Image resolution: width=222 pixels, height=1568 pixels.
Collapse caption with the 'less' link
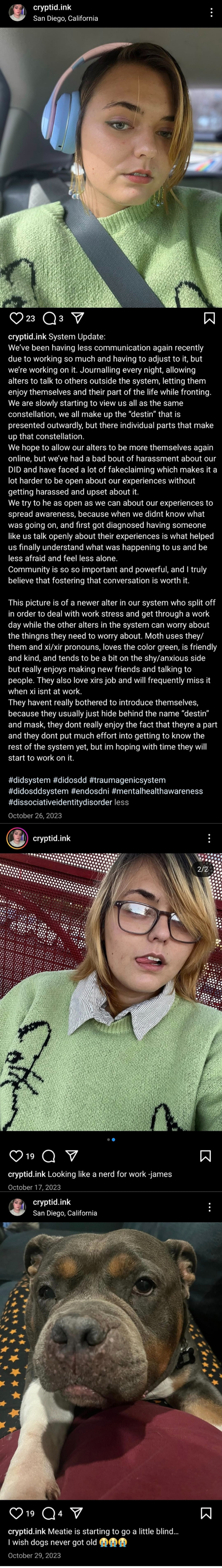[x=122, y=802]
